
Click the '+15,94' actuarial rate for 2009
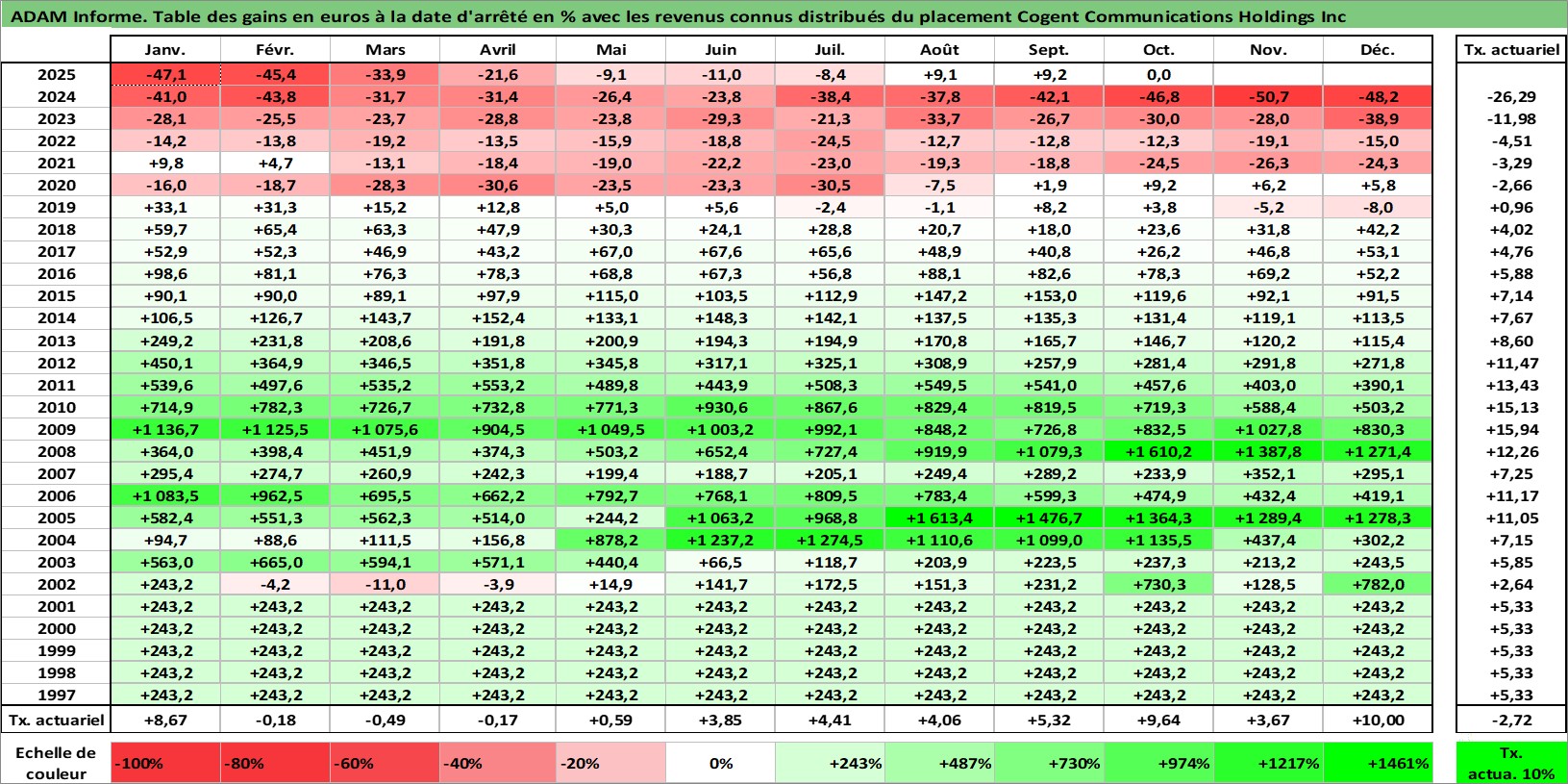point(1511,429)
